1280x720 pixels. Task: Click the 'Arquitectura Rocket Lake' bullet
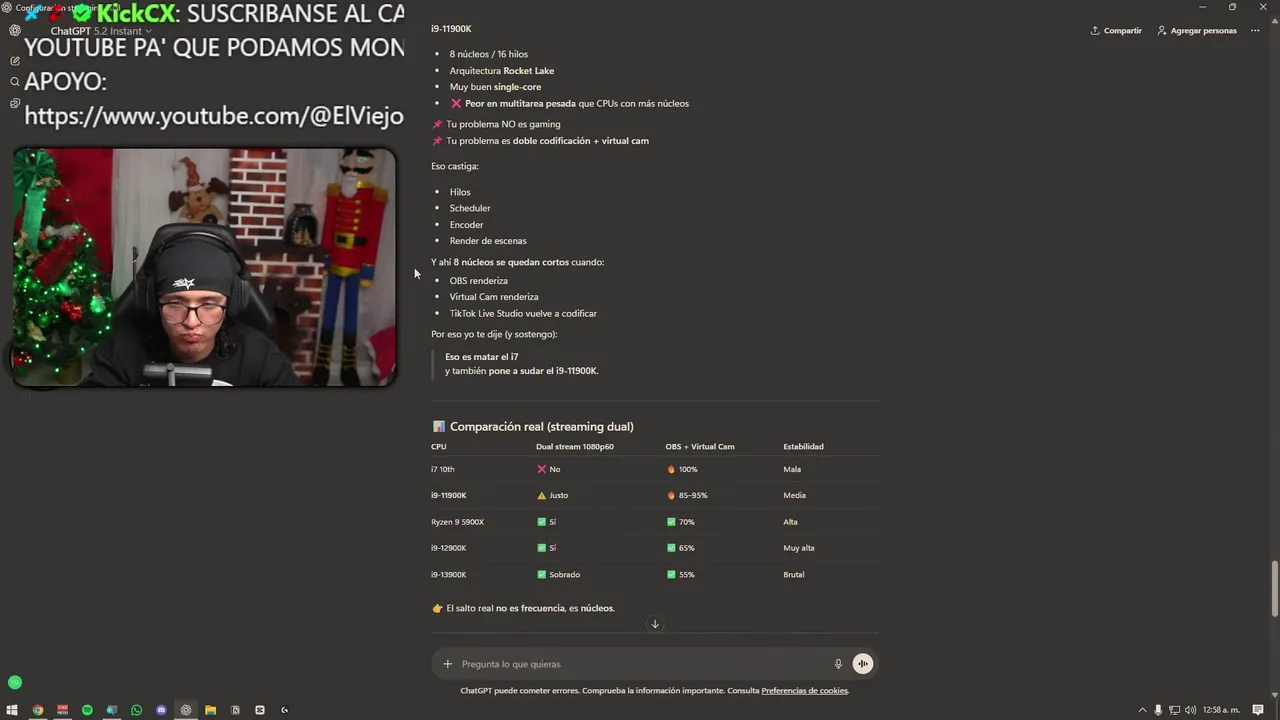coord(501,71)
